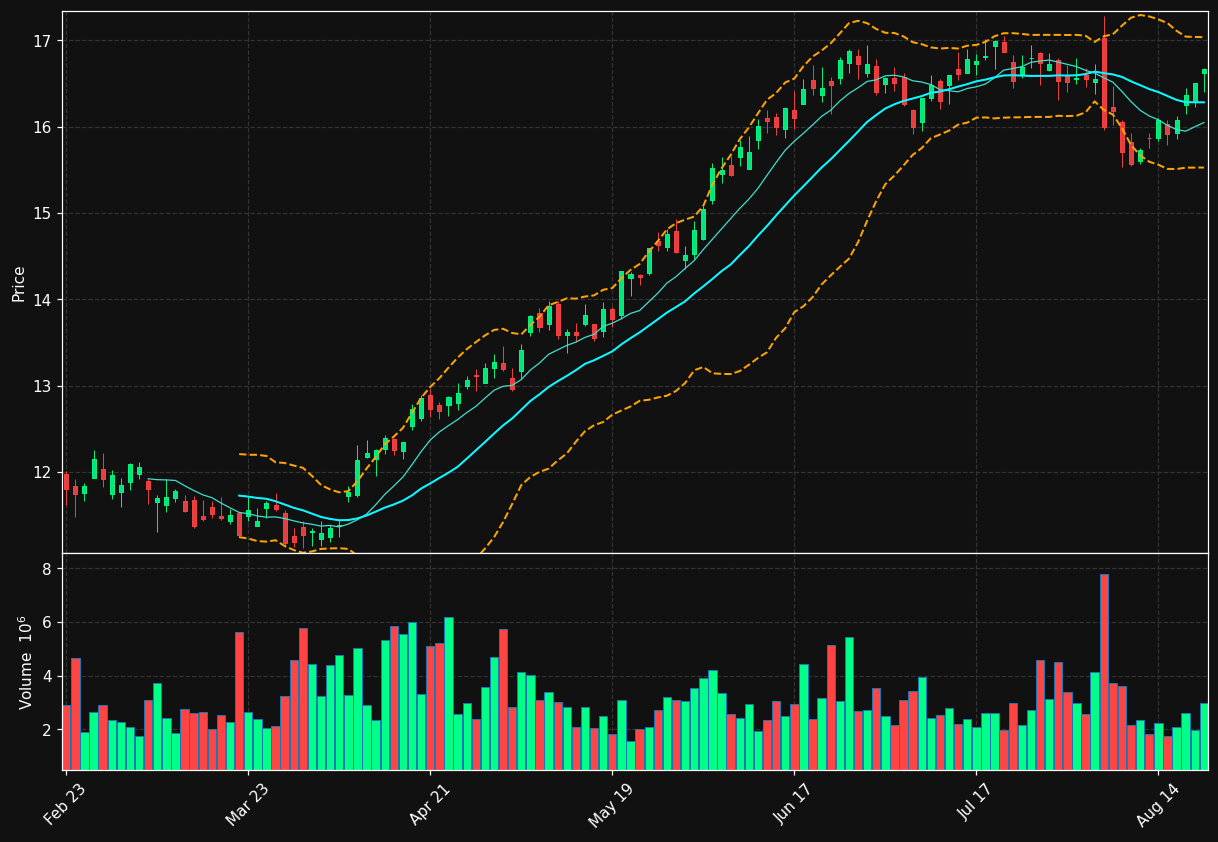
Task: Click the 'Apr 21' date label
Action: 428,805
